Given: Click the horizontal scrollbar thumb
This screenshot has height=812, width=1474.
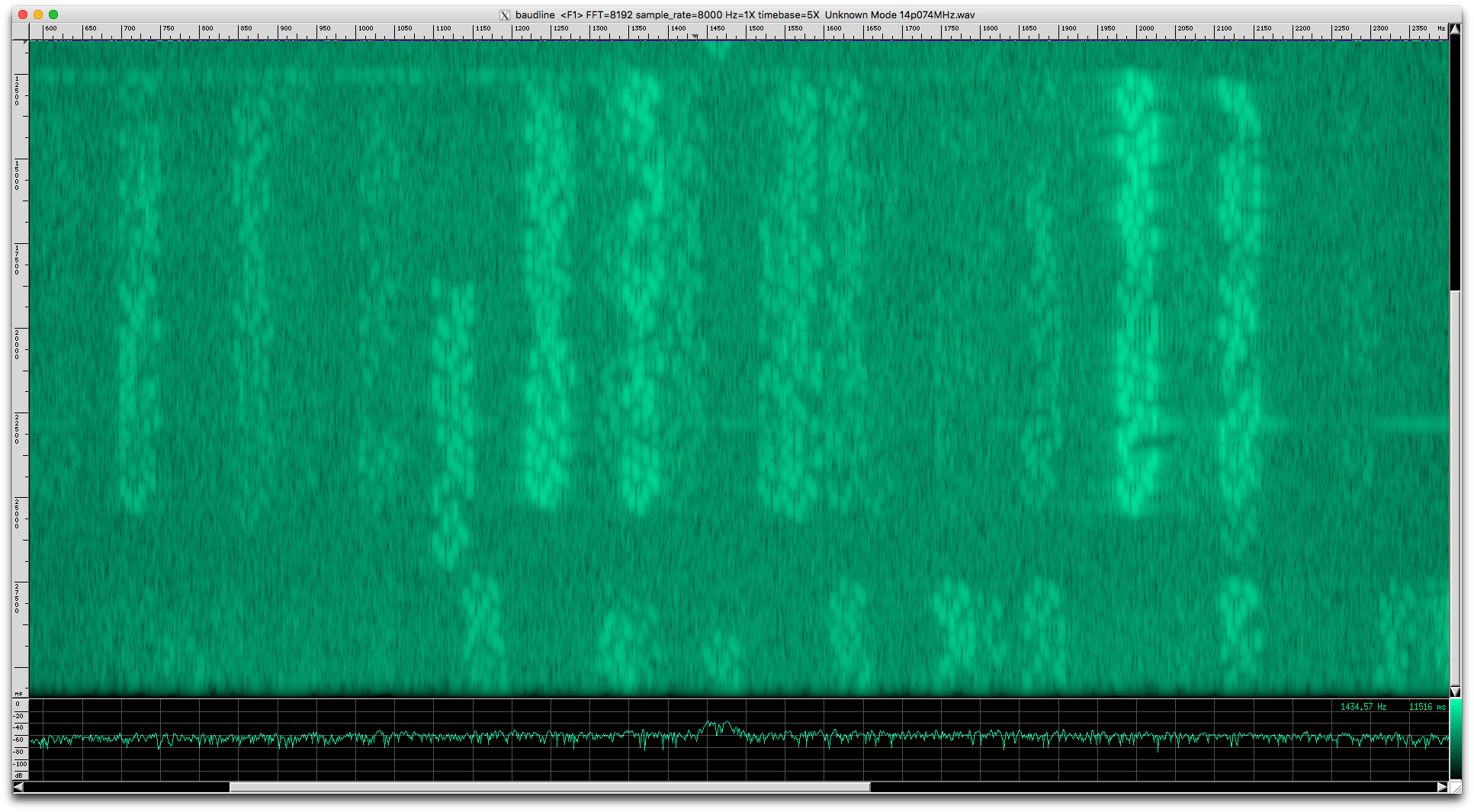Looking at the screenshot, I should 550,787.
